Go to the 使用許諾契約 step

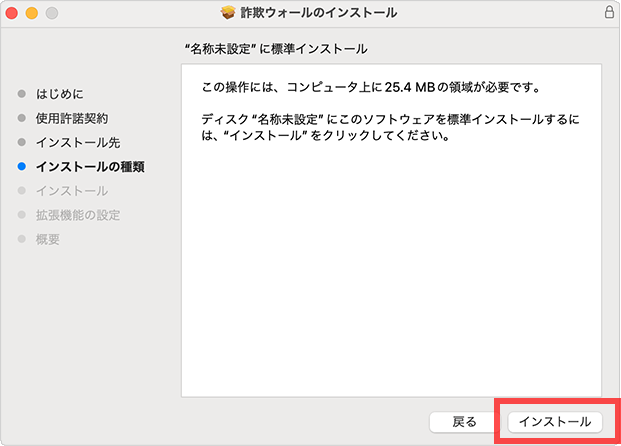[x=72, y=119]
